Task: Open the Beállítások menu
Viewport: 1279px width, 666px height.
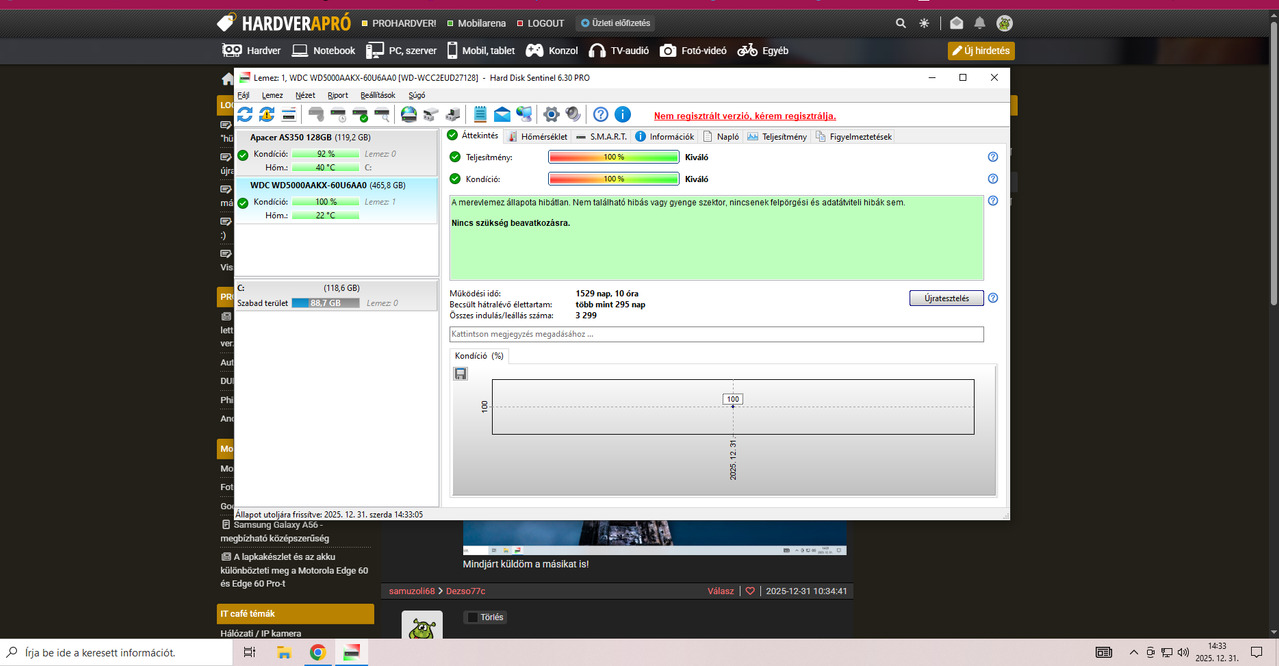Action: point(379,95)
